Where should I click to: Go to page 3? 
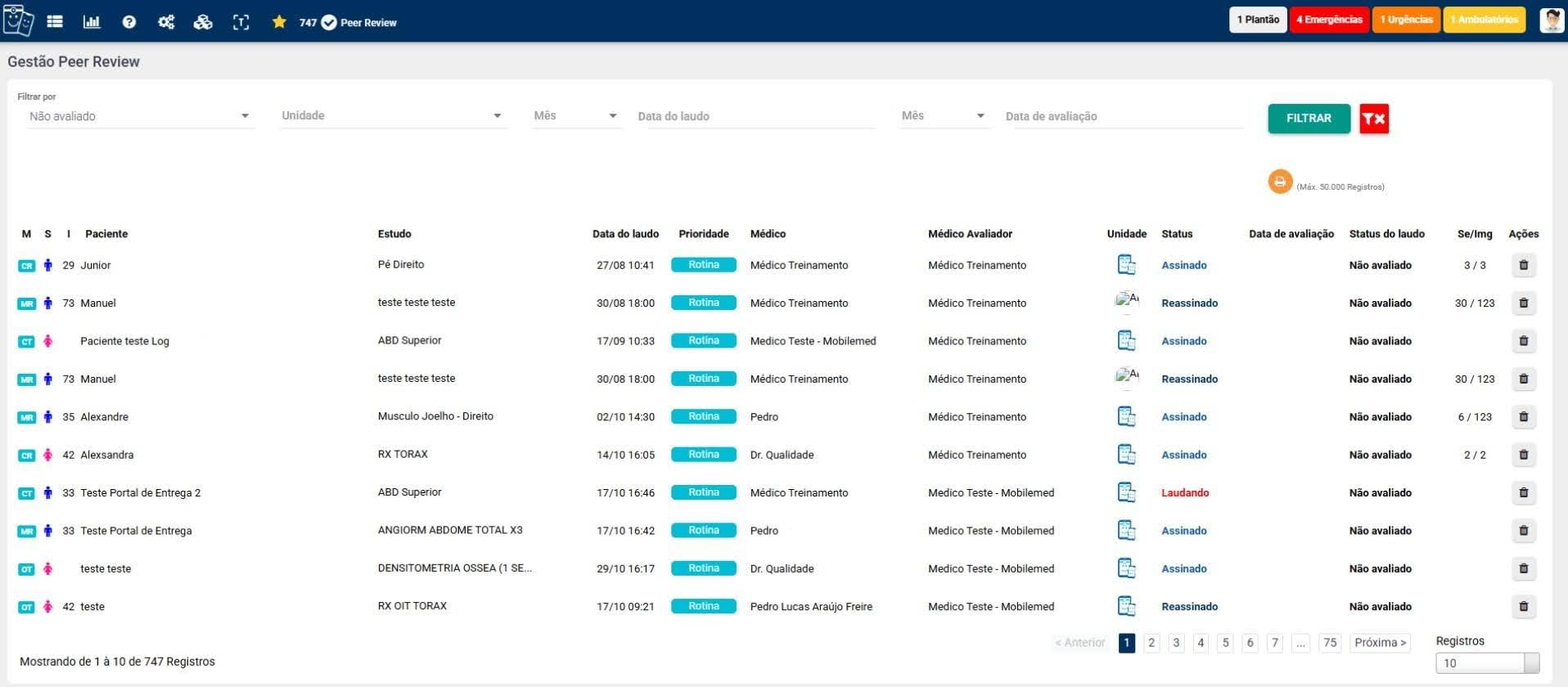point(1176,643)
